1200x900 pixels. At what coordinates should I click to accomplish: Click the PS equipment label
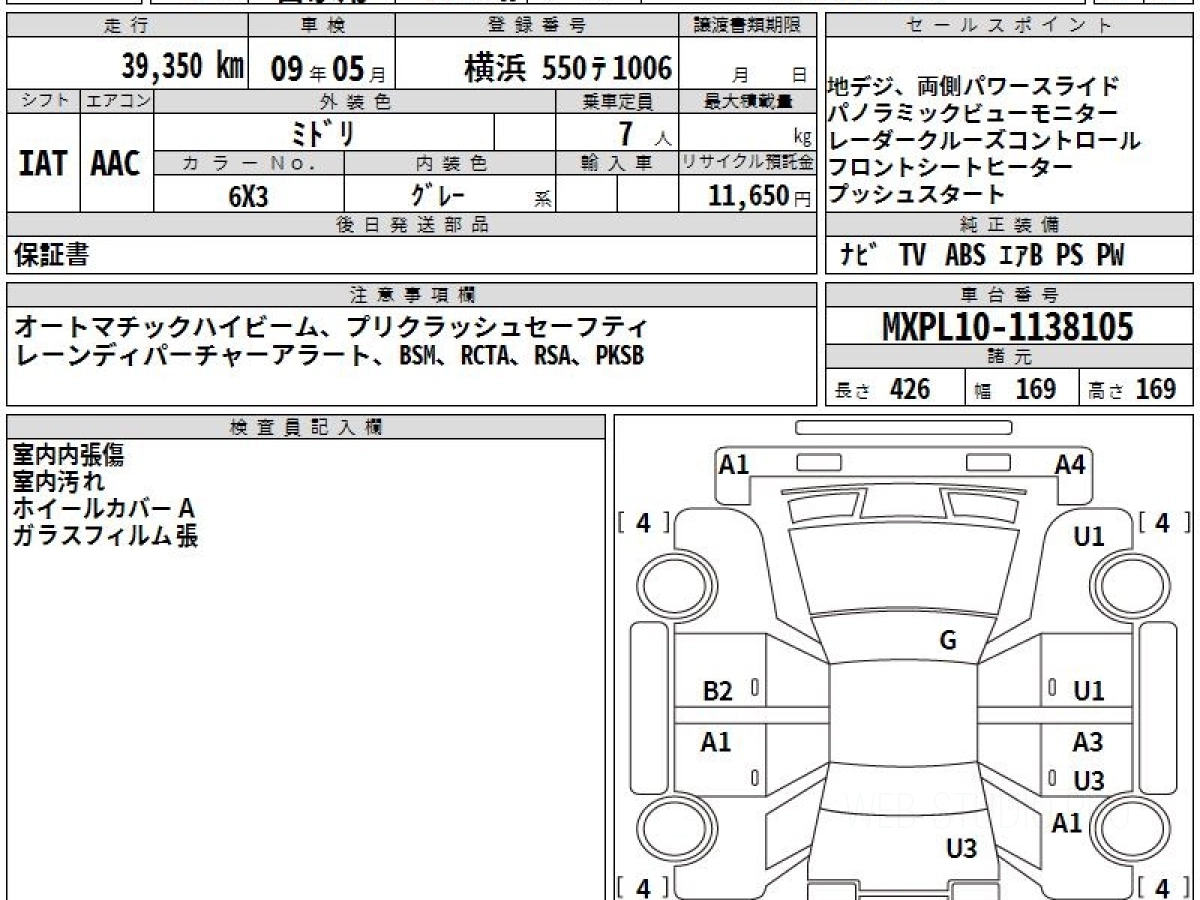(1069, 256)
